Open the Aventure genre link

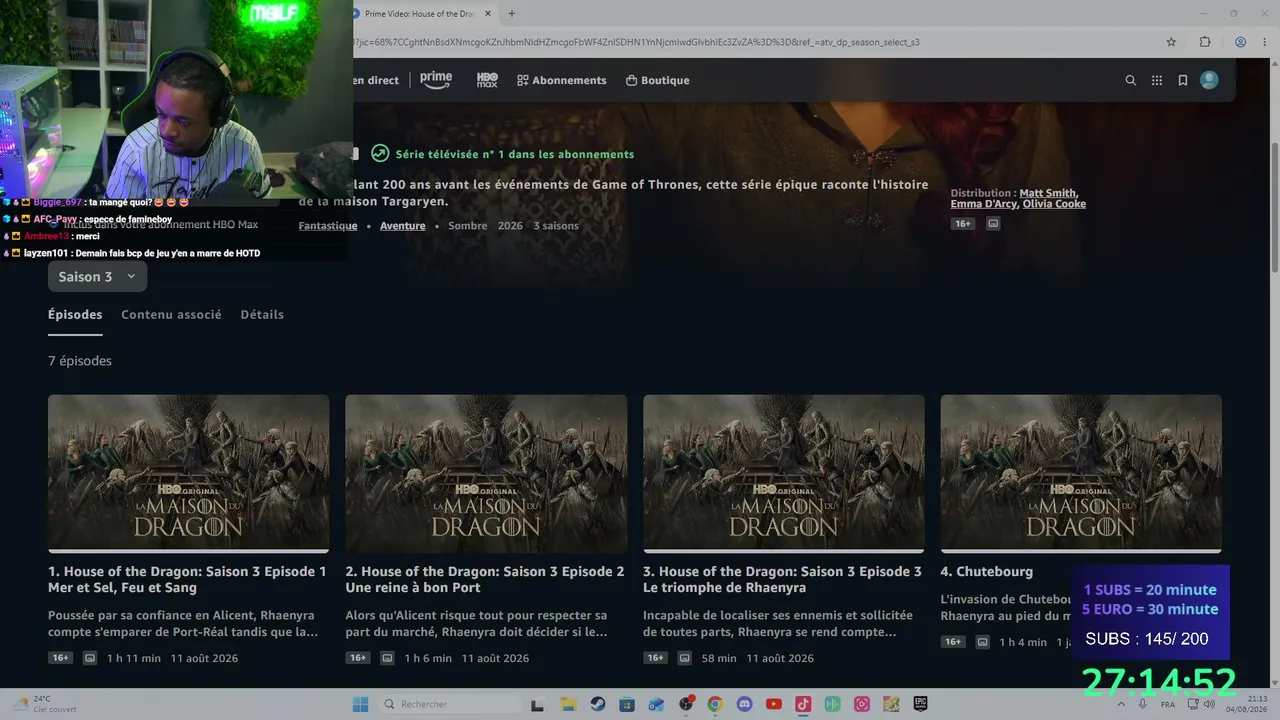pyautogui.click(x=403, y=226)
